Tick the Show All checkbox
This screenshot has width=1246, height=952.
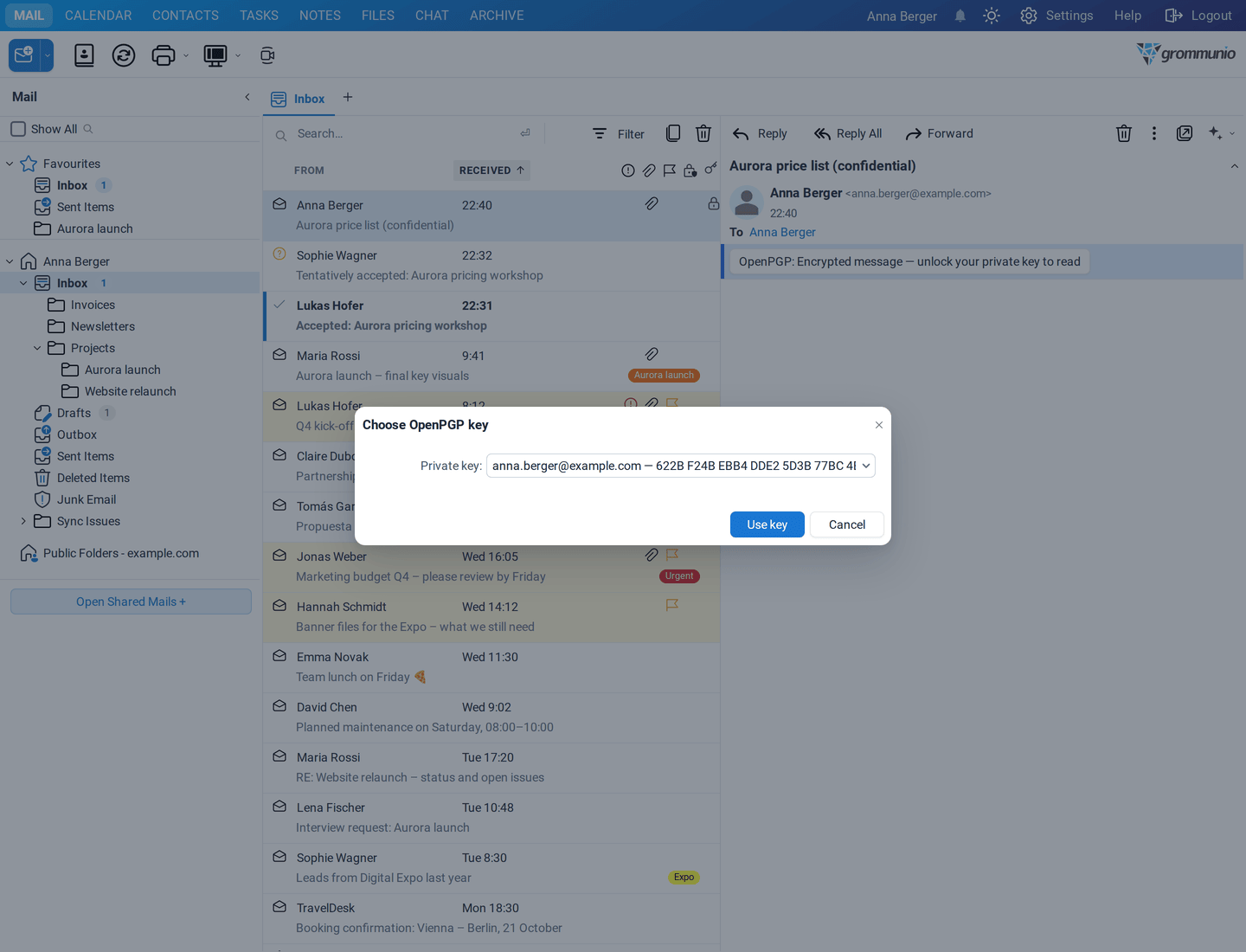18,129
